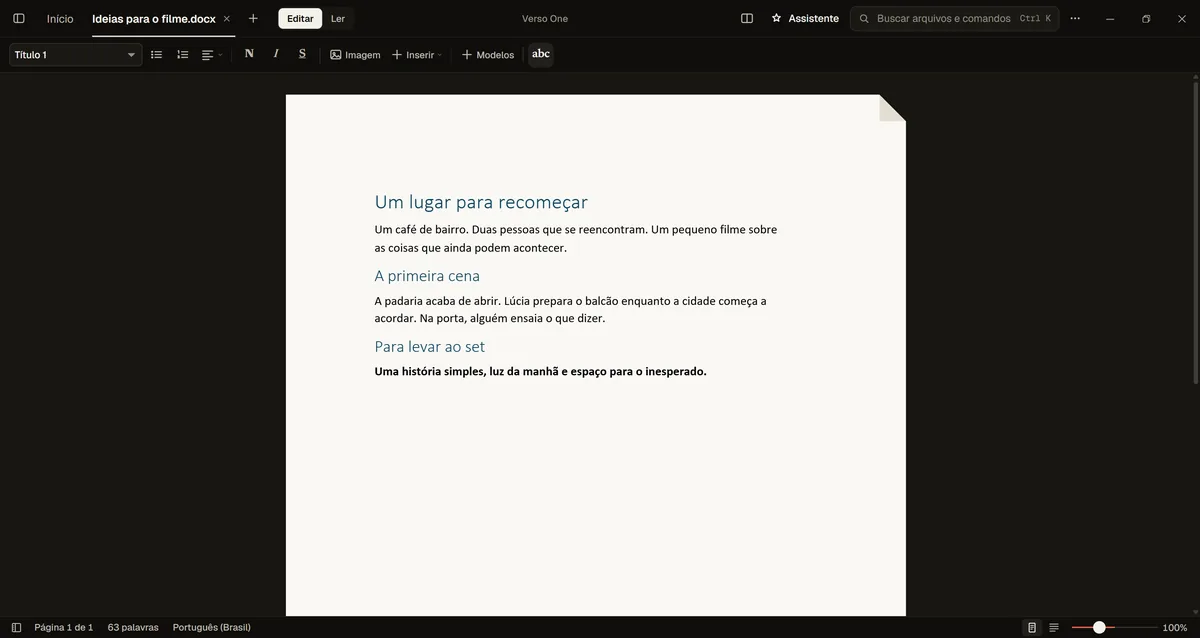Image resolution: width=1200 pixels, height=638 pixels.
Task: Click the paragraph starting Um café de bairro
Action: pos(575,239)
